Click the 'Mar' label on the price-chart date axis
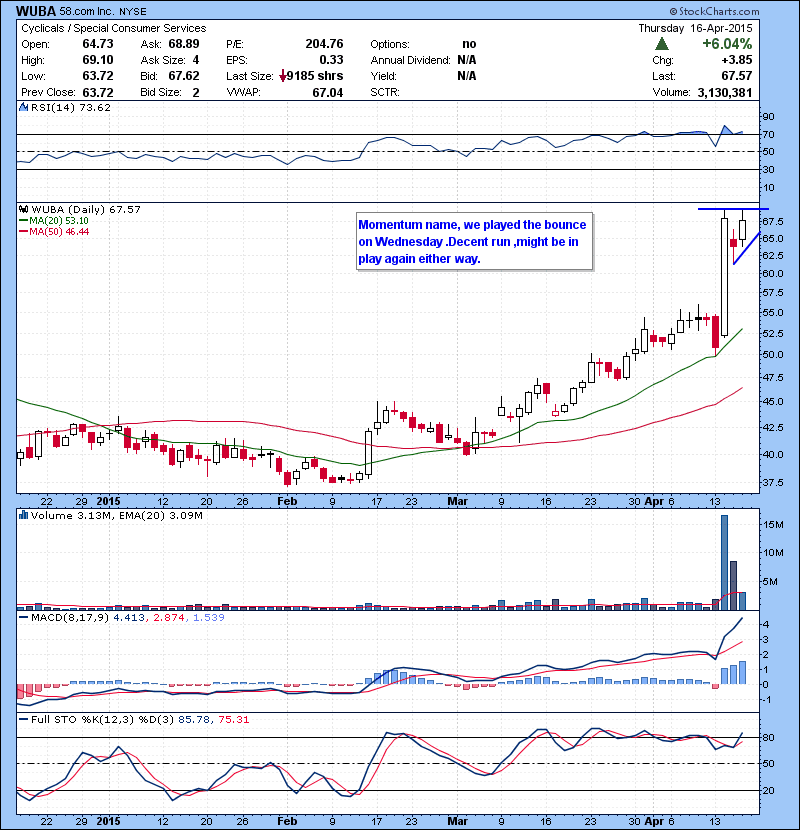 click(457, 501)
